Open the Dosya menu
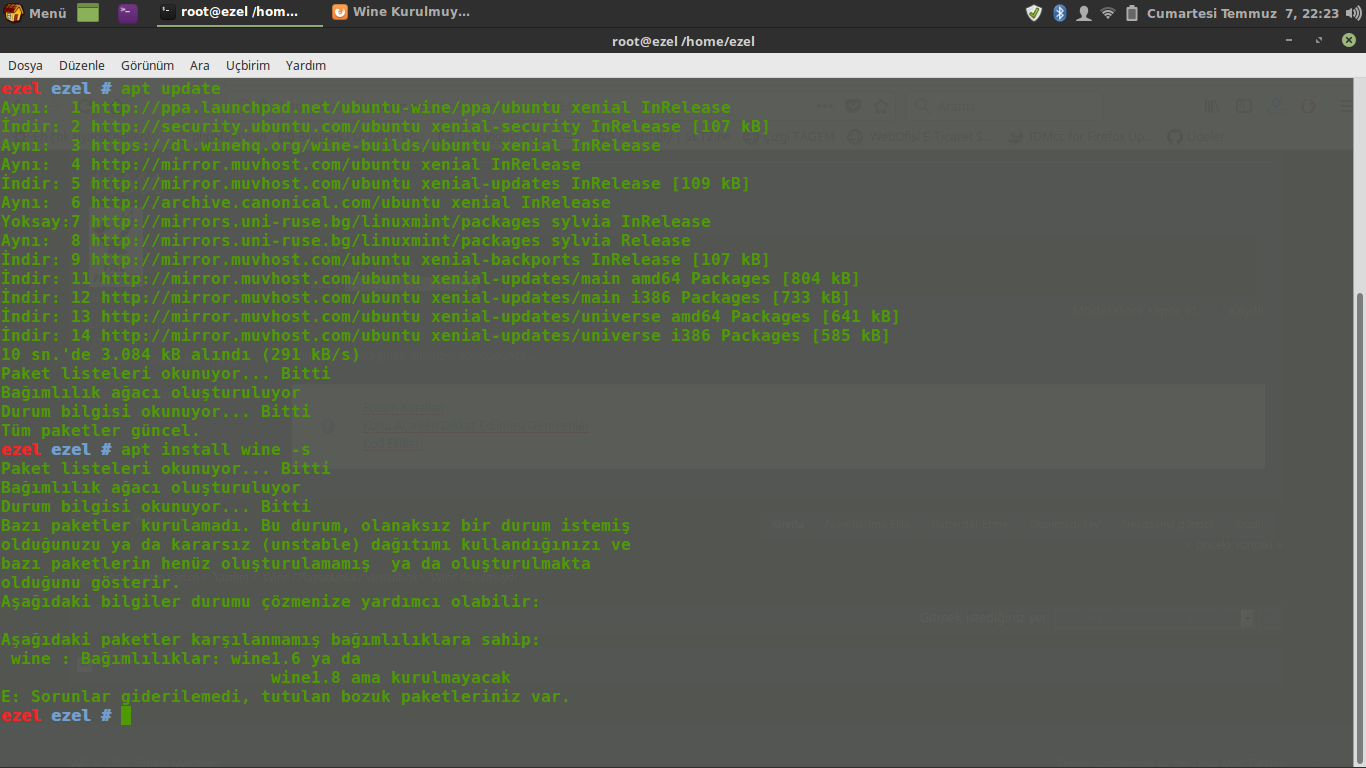This screenshot has height=768, width=1366. click(x=25, y=65)
